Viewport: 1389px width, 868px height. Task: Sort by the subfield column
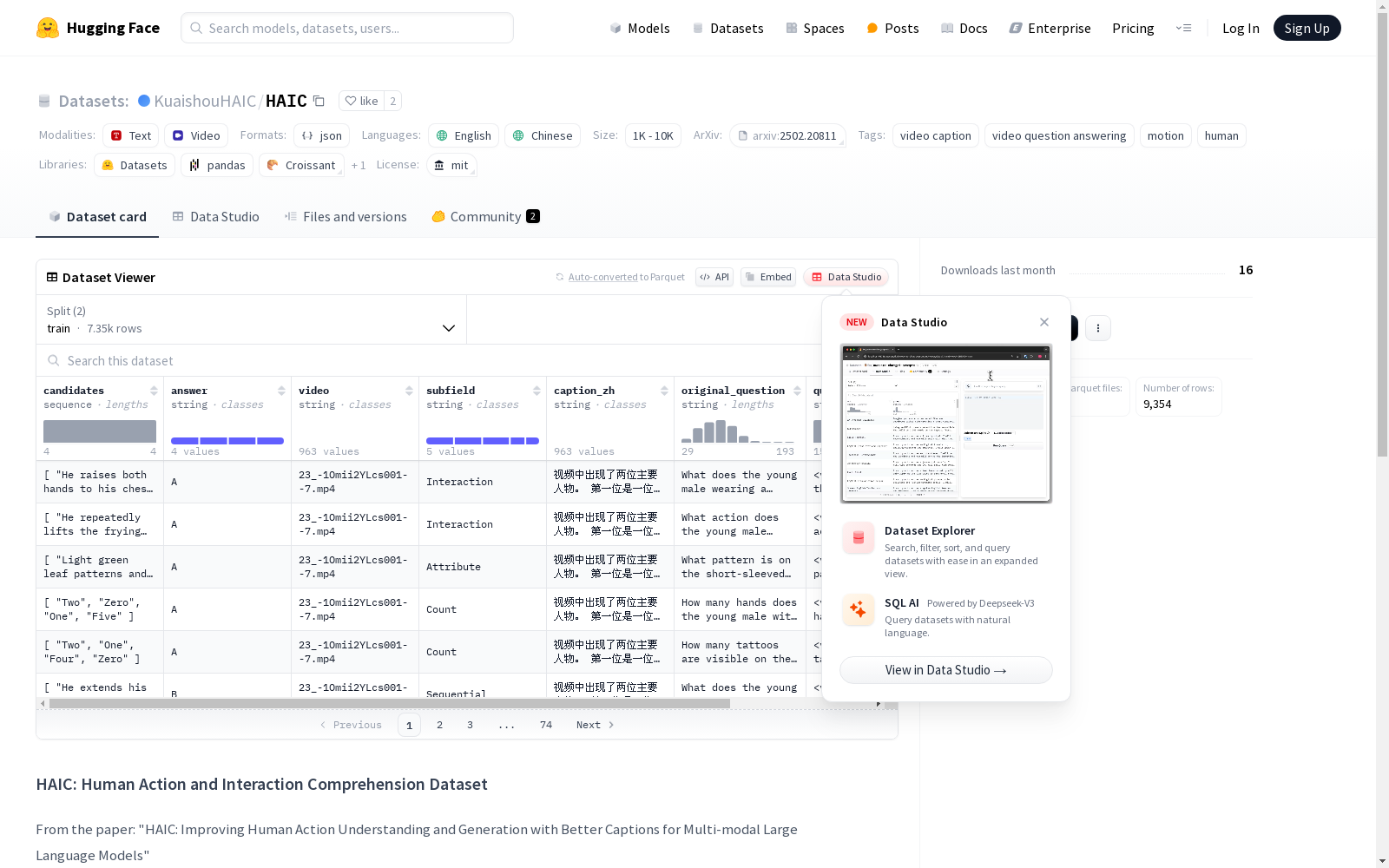tap(537, 391)
